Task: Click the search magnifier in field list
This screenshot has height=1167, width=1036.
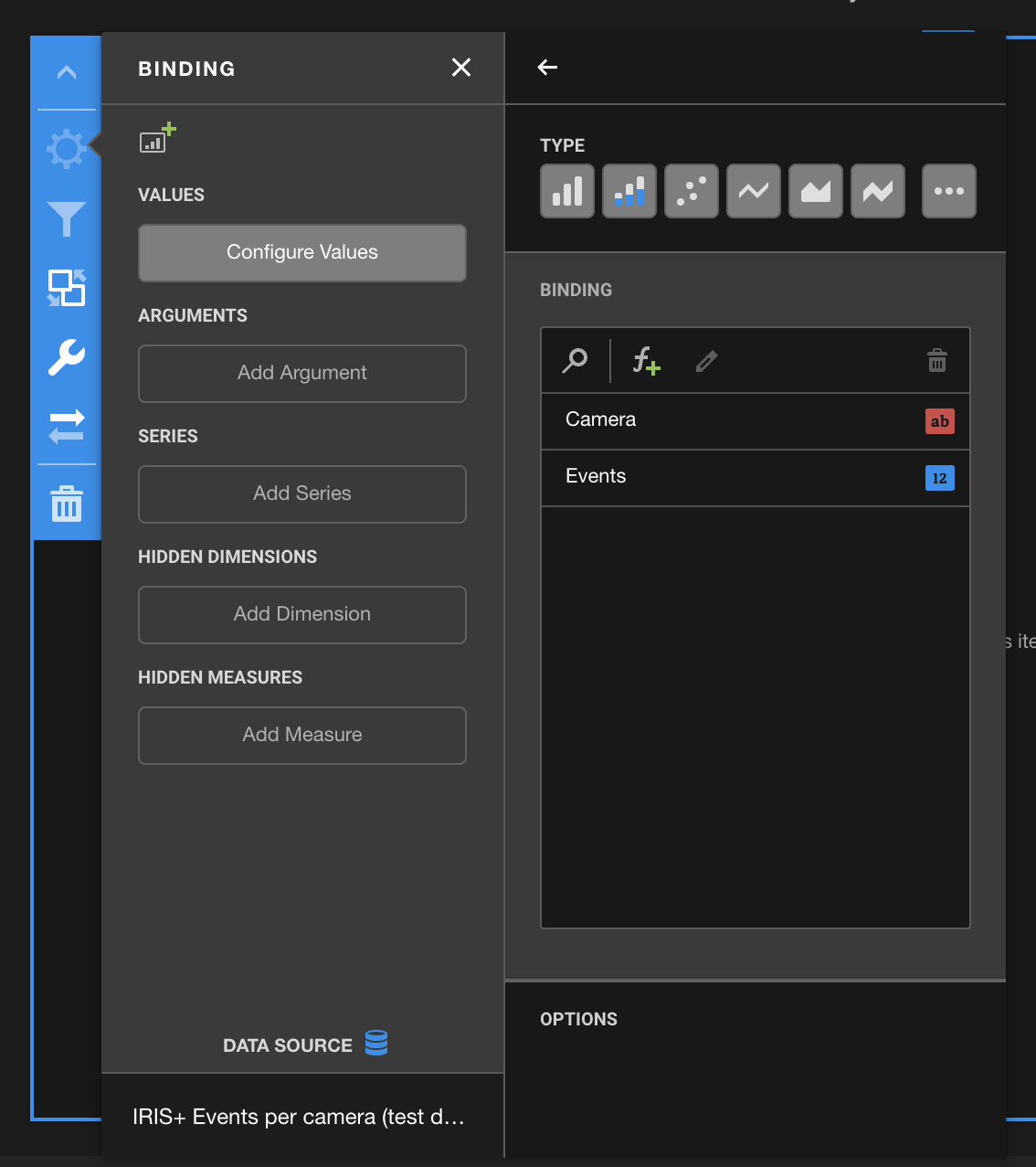Action: pyautogui.click(x=575, y=361)
